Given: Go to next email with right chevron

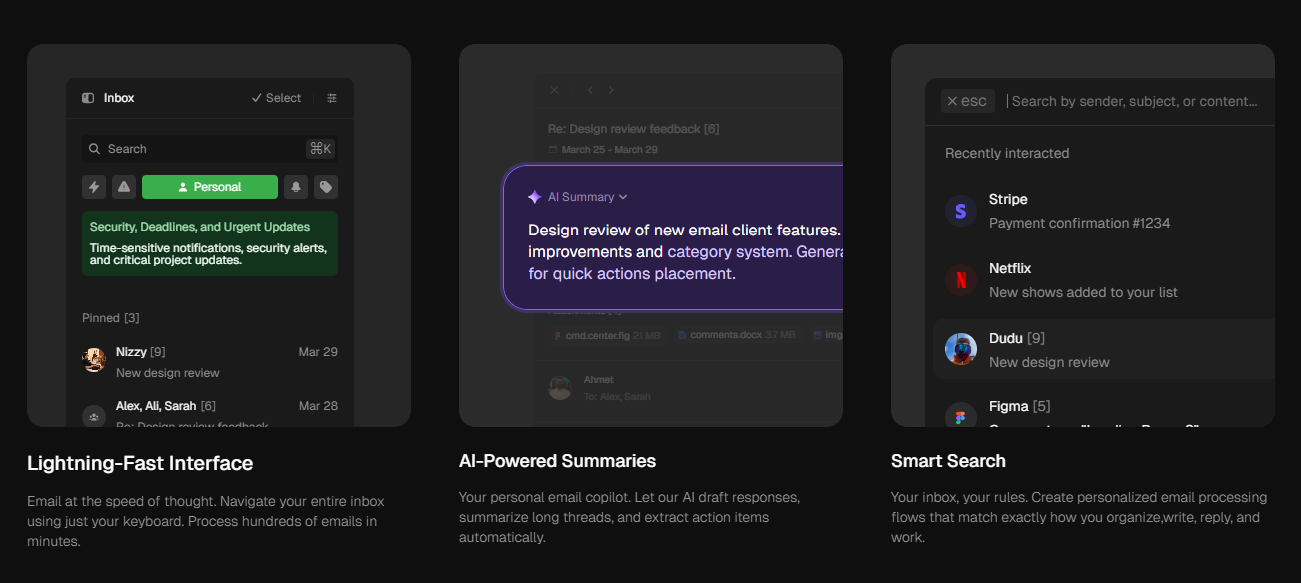Looking at the screenshot, I should click(612, 90).
